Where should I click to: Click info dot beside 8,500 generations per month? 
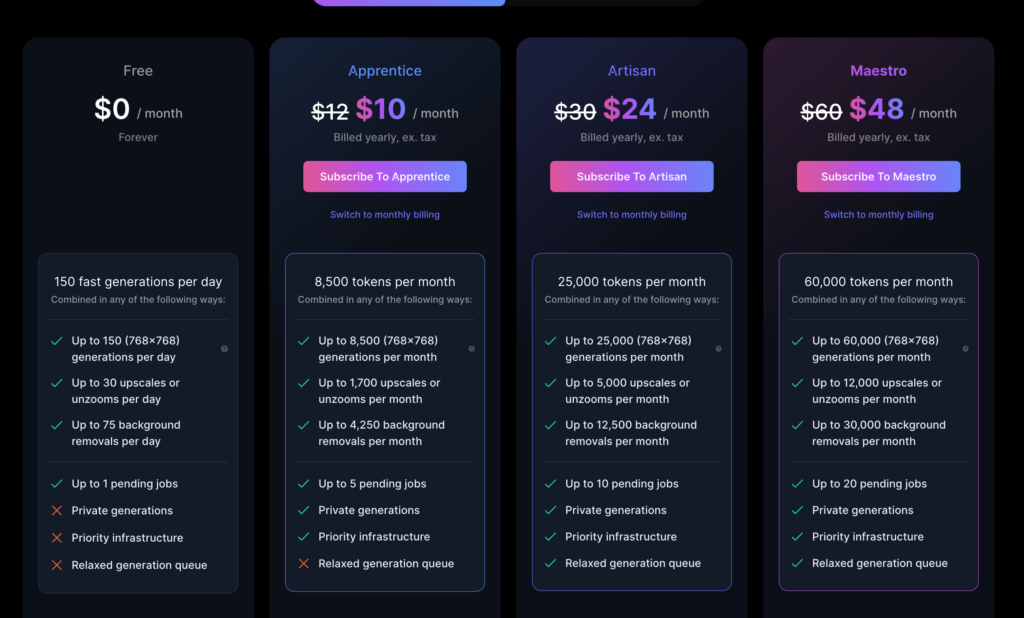[x=472, y=349]
